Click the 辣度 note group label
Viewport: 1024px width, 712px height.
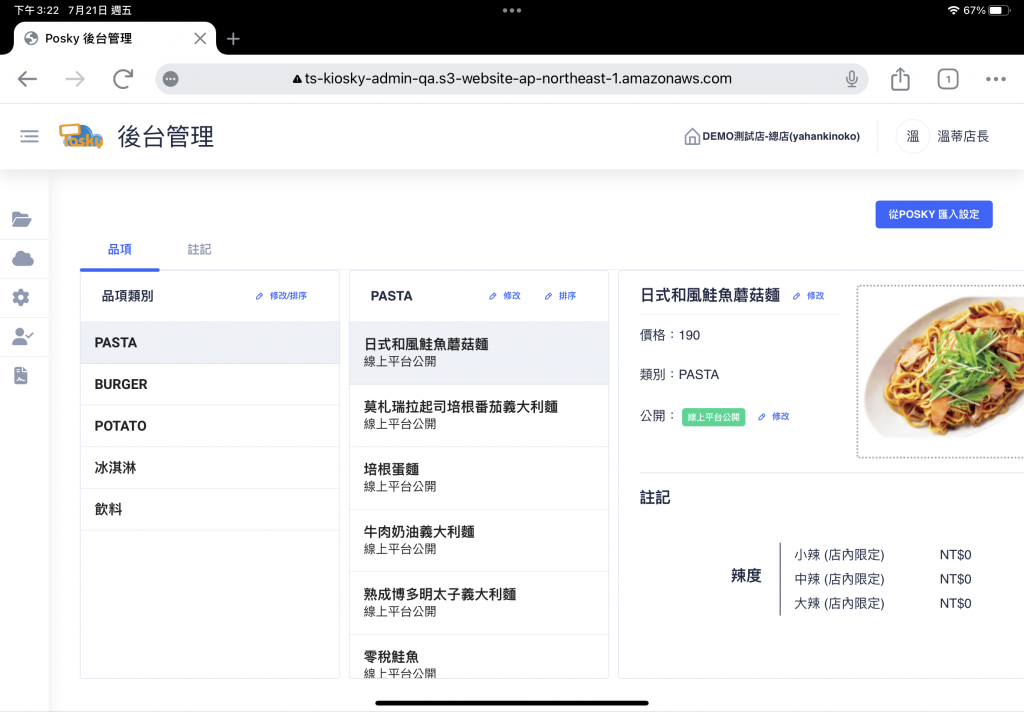click(x=746, y=575)
